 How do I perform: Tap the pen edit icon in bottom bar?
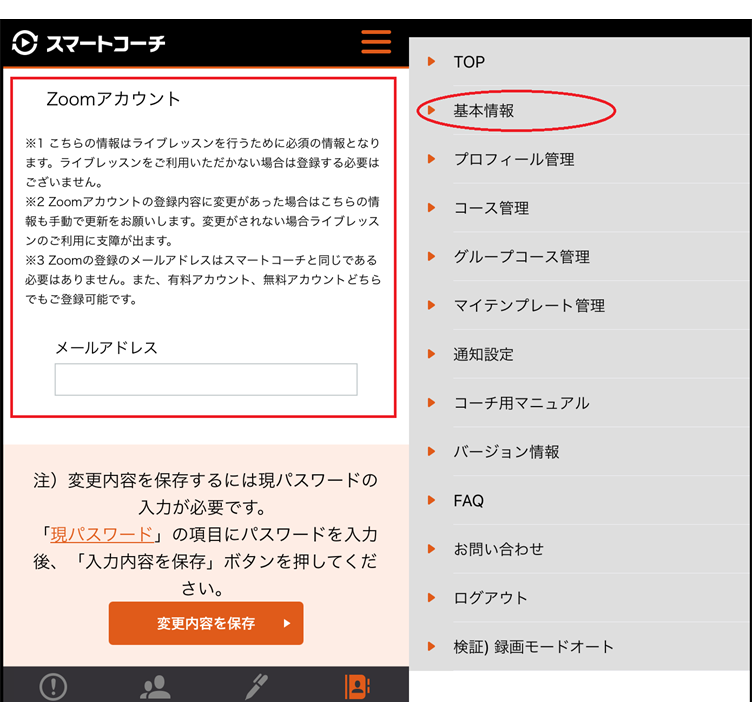click(257, 687)
